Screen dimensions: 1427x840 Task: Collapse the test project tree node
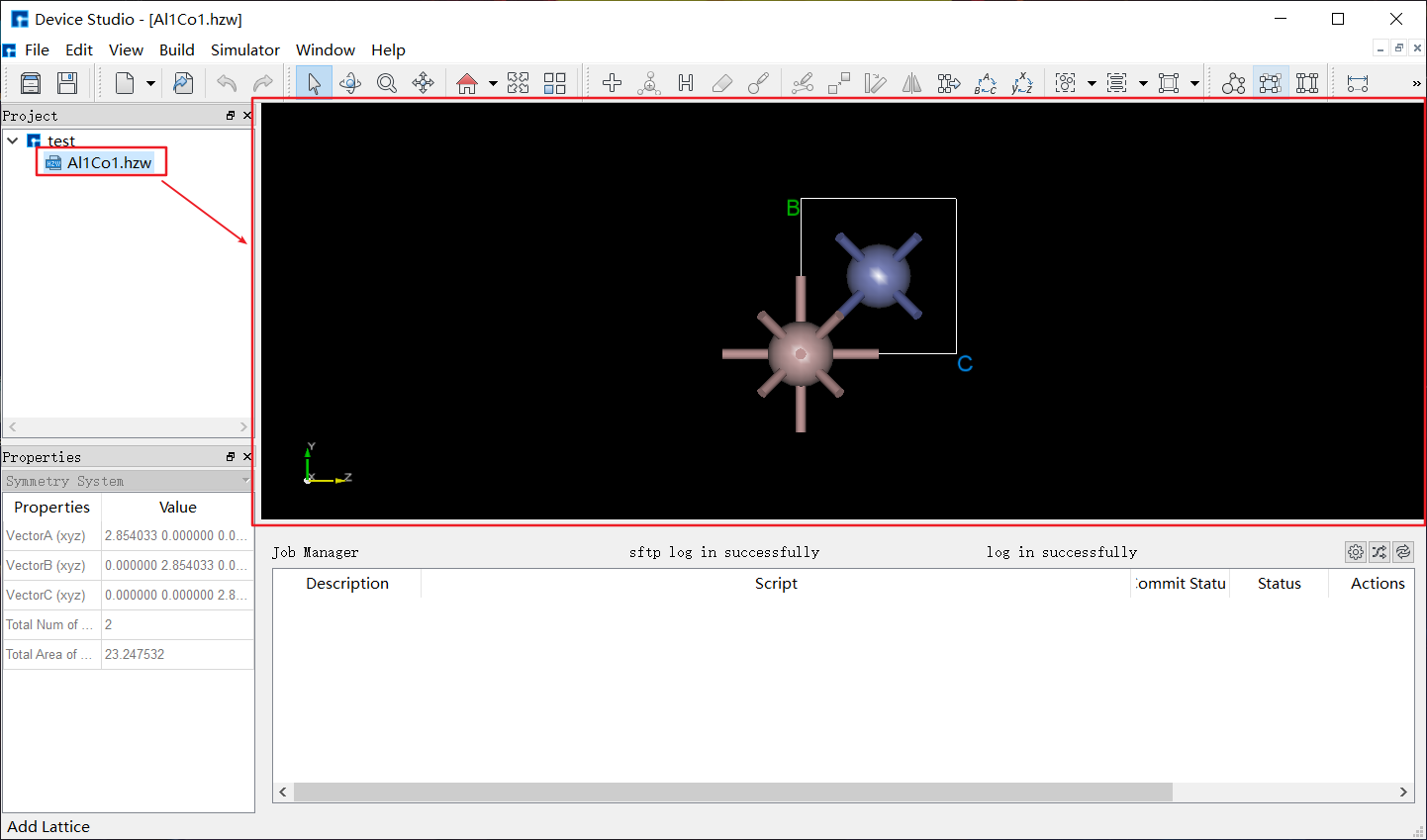point(13,141)
